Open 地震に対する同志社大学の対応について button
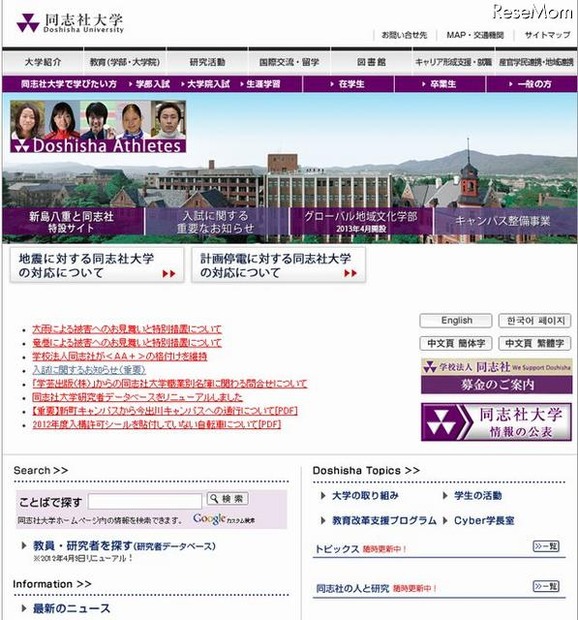 (97, 265)
